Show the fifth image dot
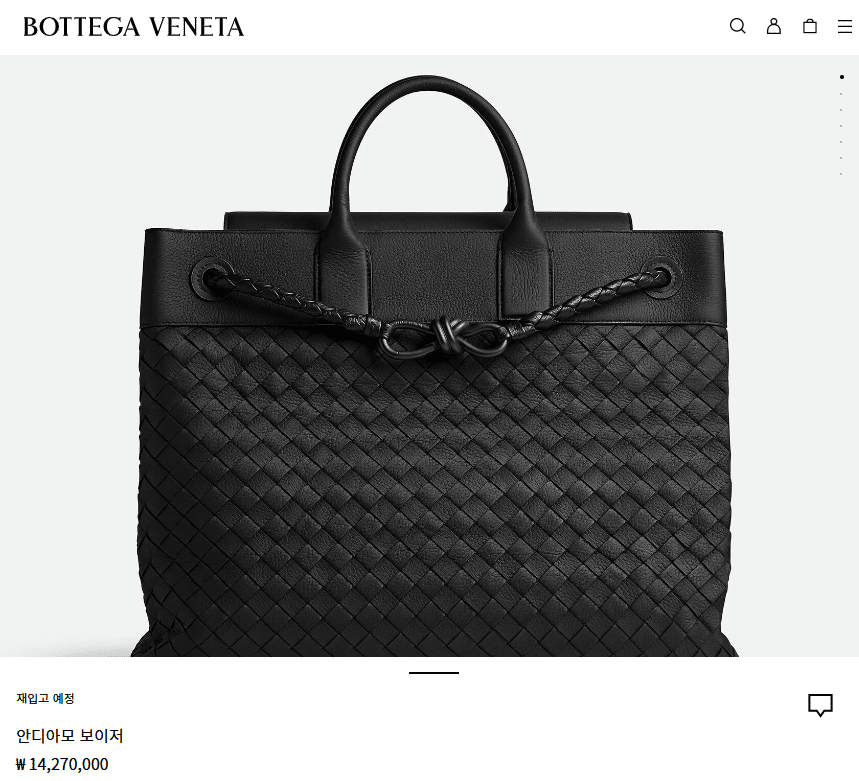 pos(841,142)
